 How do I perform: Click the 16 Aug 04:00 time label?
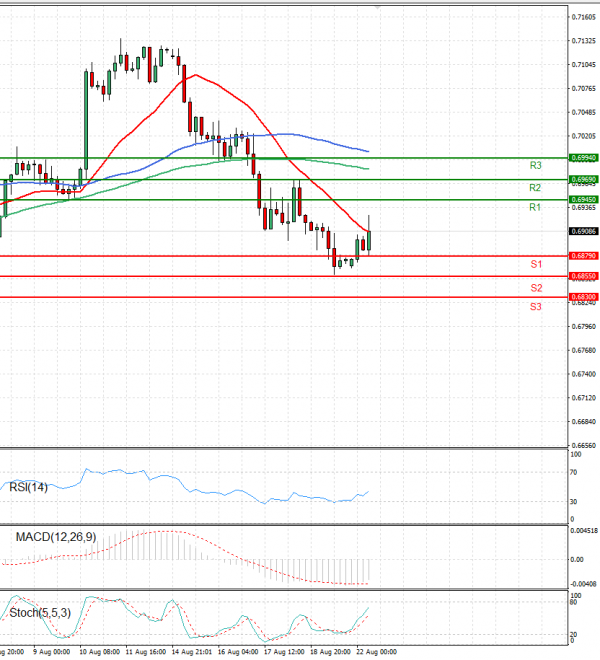[x=238, y=652]
